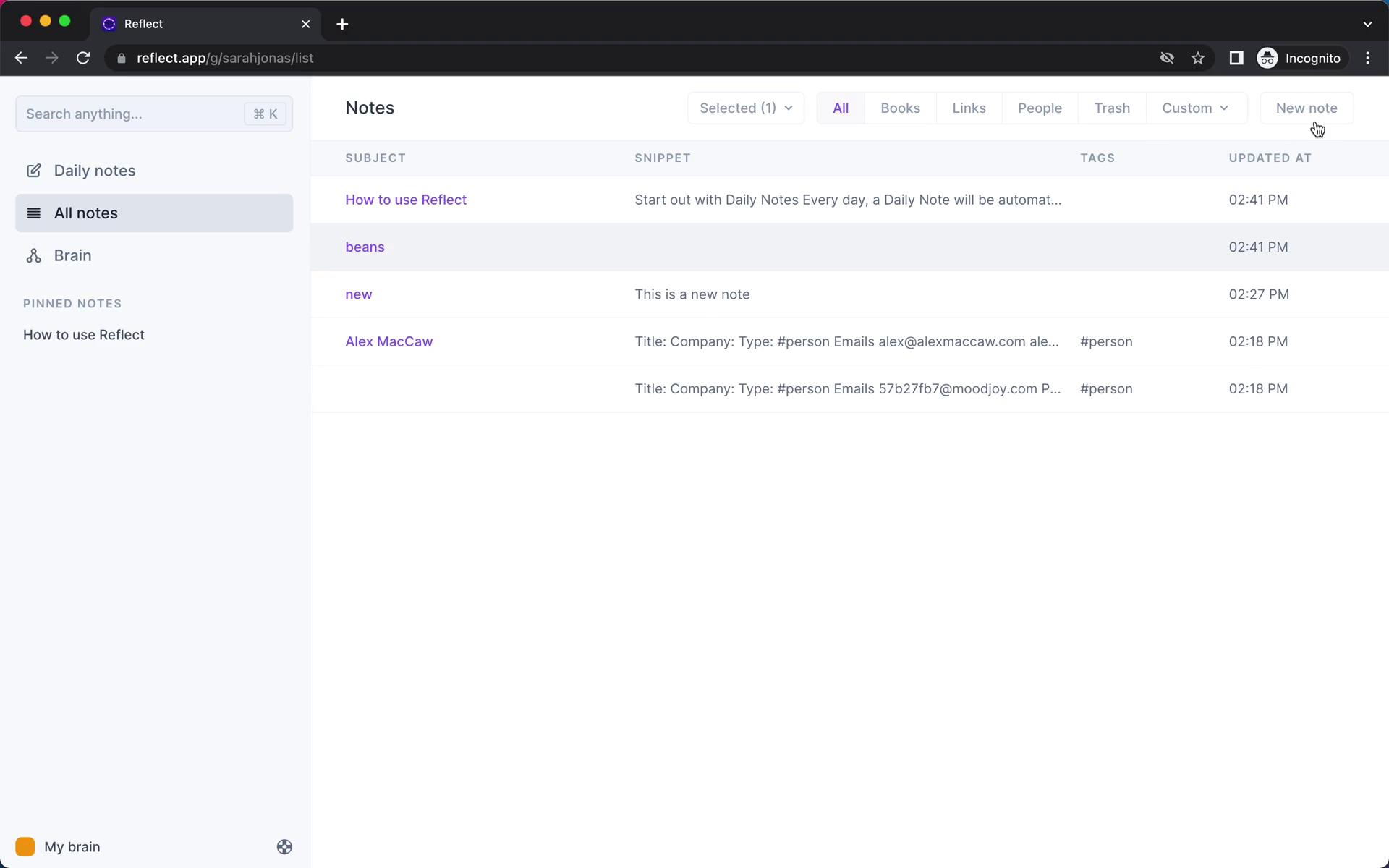Click the Incognito profile icon in browser
The height and width of the screenshot is (868, 1389).
pos(1268,58)
